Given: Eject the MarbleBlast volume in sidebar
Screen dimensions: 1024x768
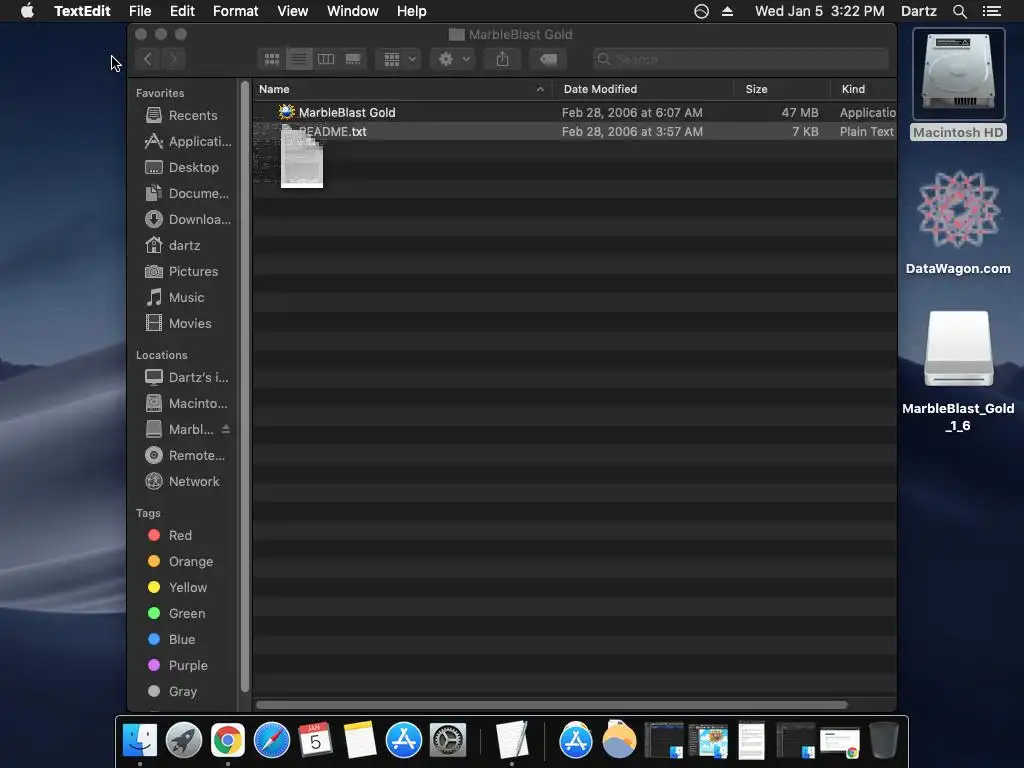Looking at the screenshot, I should tap(225, 429).
